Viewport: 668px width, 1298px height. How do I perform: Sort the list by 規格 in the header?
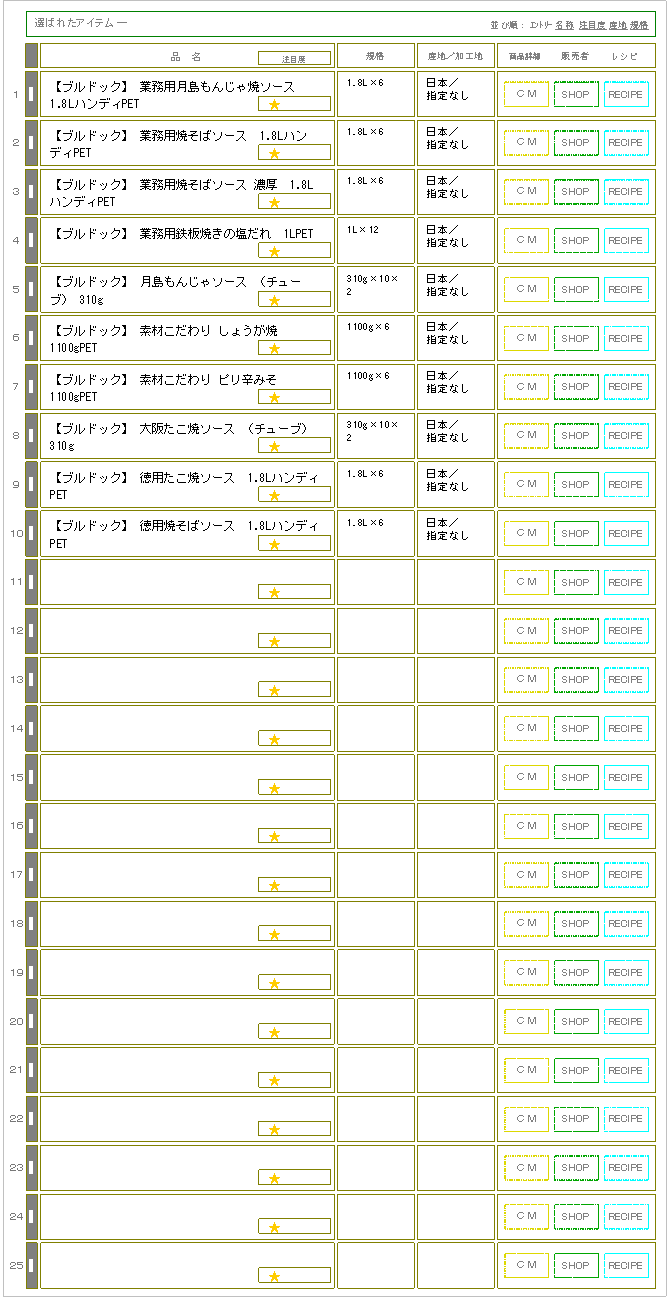640,24
